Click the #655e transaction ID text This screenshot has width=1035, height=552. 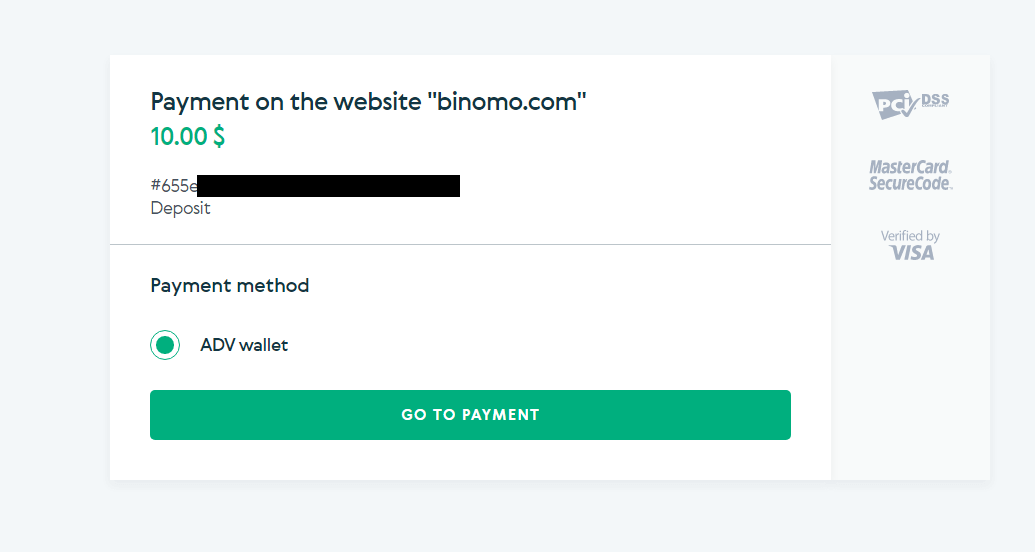[173, 186]
